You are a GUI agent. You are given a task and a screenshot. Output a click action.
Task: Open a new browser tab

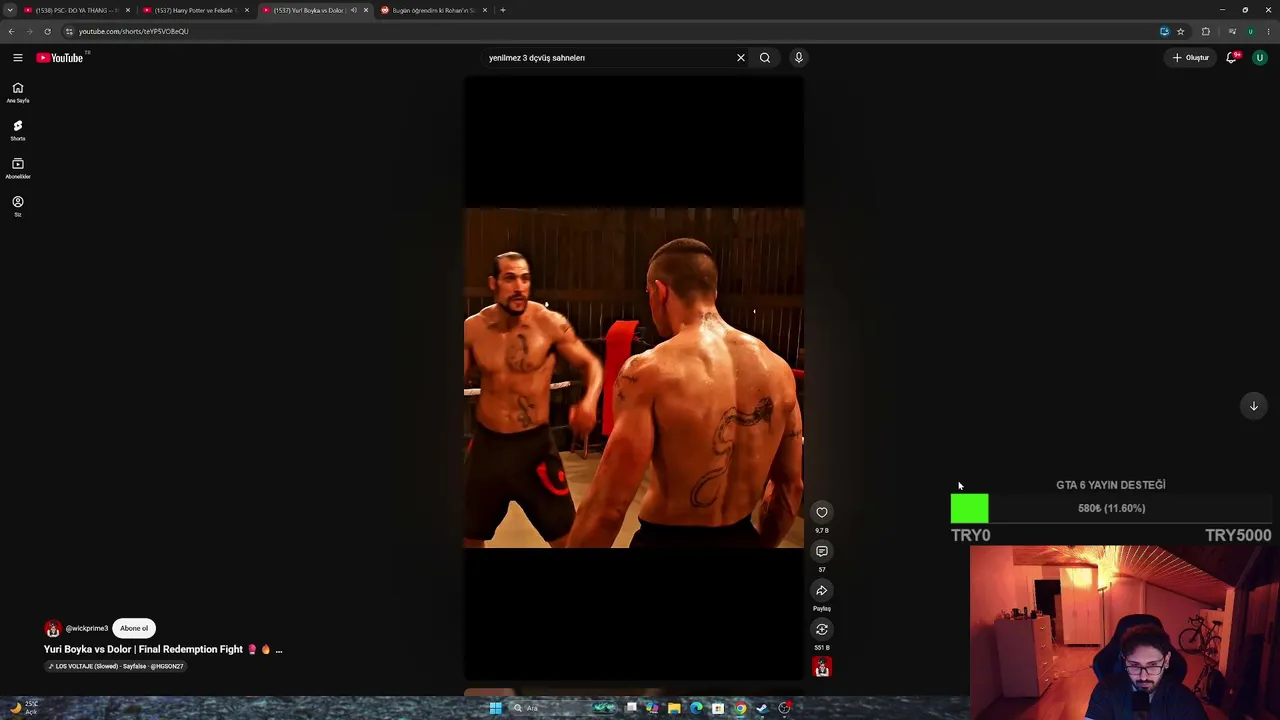coord(503,10)
